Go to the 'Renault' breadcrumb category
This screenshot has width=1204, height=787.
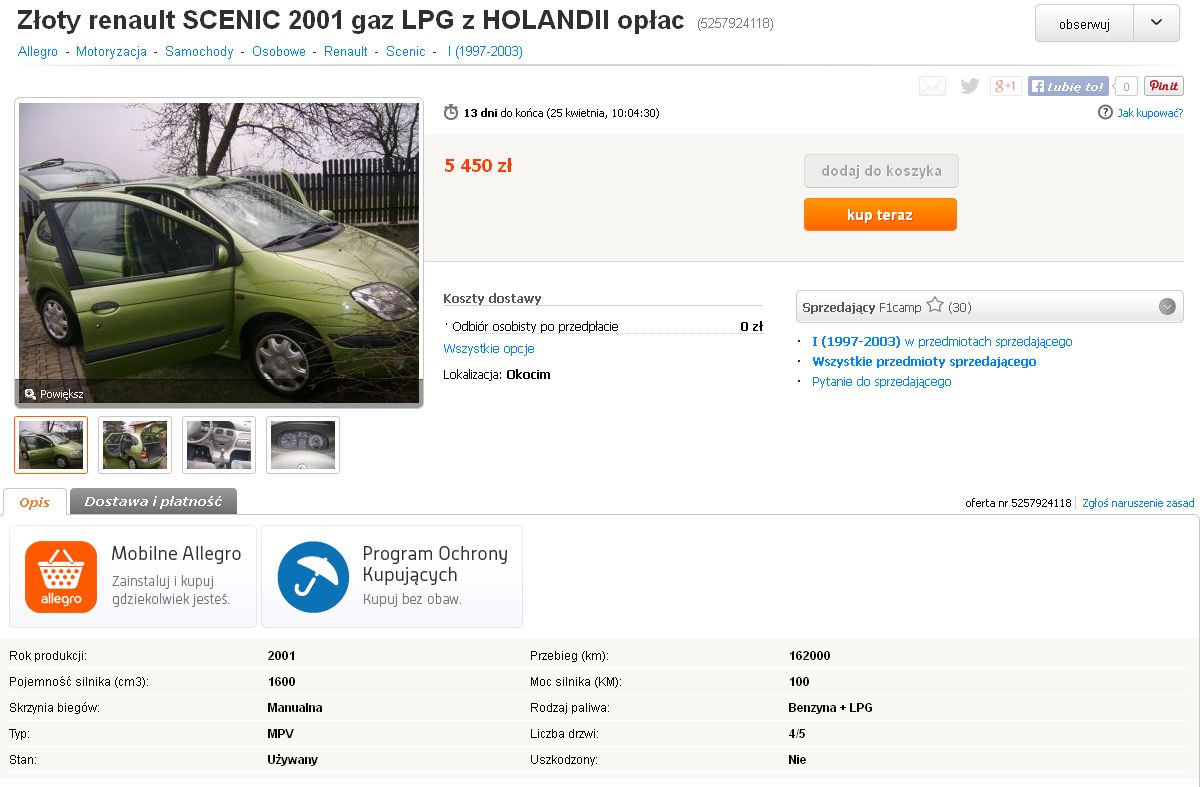point(346,51)
